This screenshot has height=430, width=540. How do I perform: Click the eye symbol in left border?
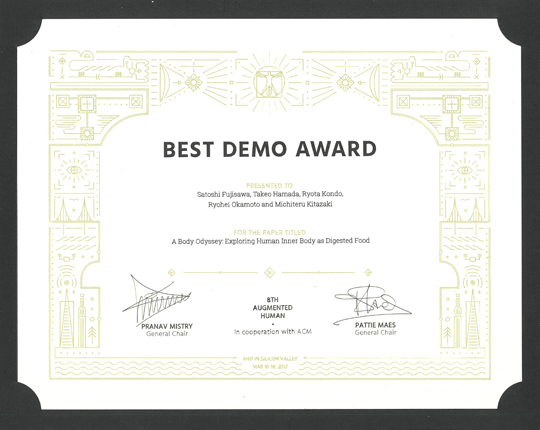click(x=74, y=170)
